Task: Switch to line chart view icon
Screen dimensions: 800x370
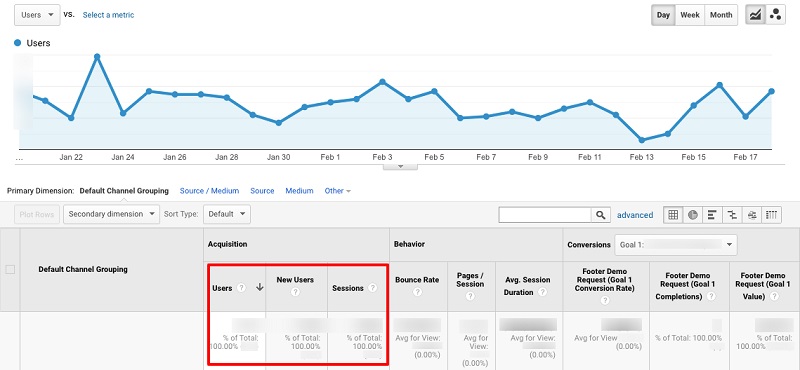Action: 755,15
